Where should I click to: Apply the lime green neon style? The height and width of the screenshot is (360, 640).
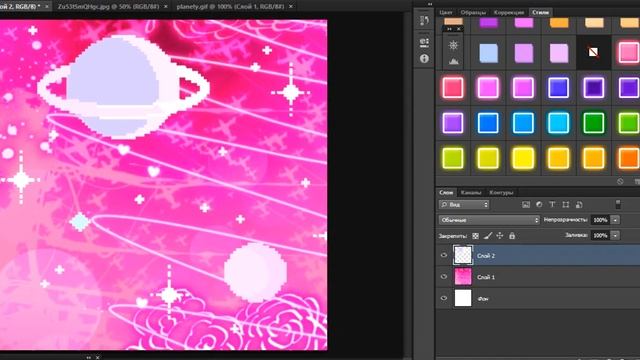pyautogui.click(x=629, y=123)
